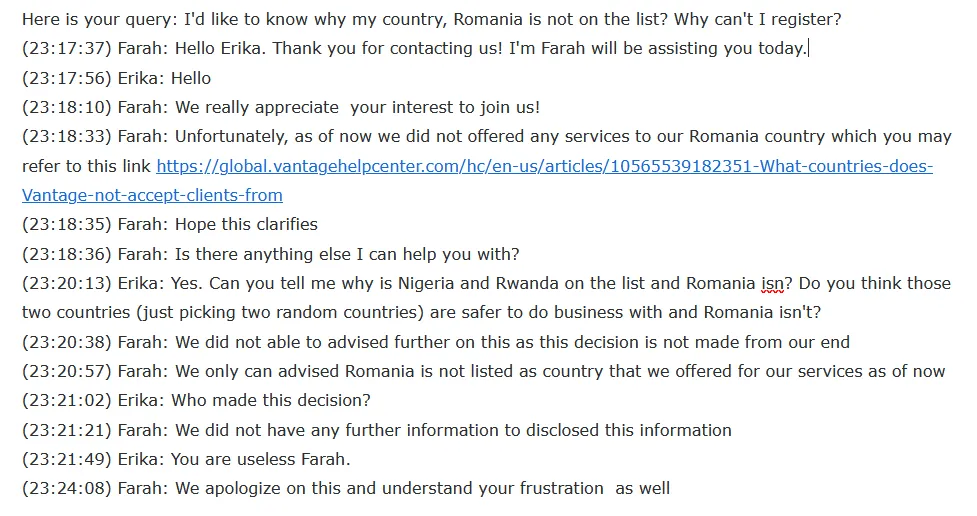Click the 'Here is your query' line

[431, 19]
